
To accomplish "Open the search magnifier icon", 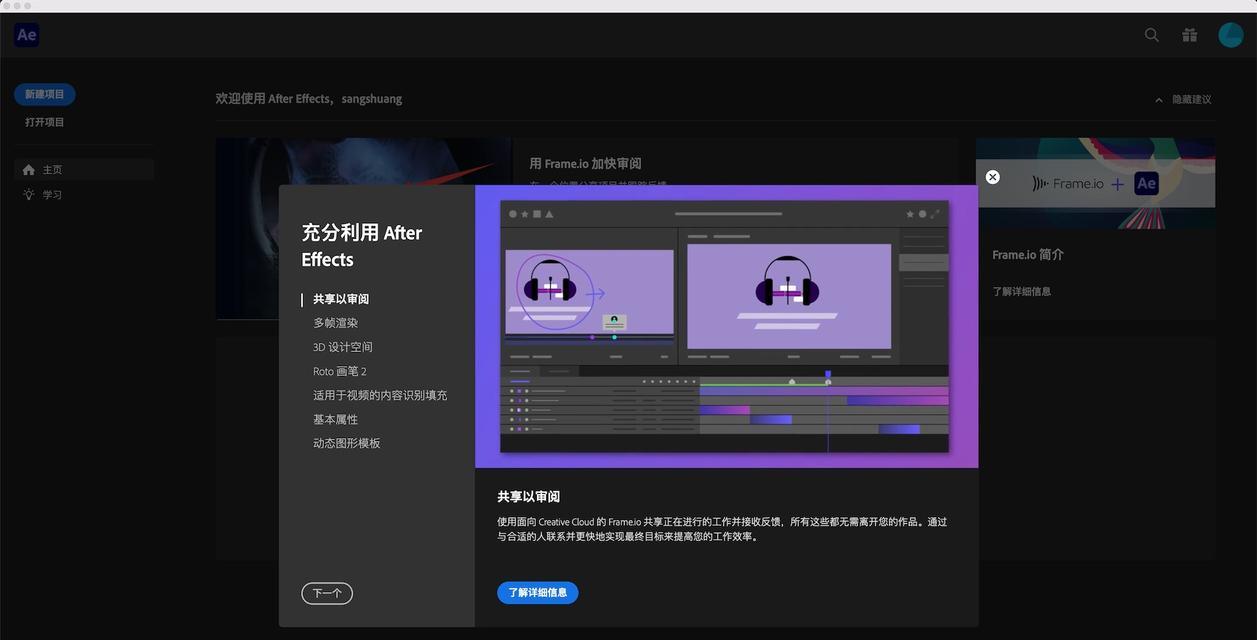I will [x=1152, y=35].
